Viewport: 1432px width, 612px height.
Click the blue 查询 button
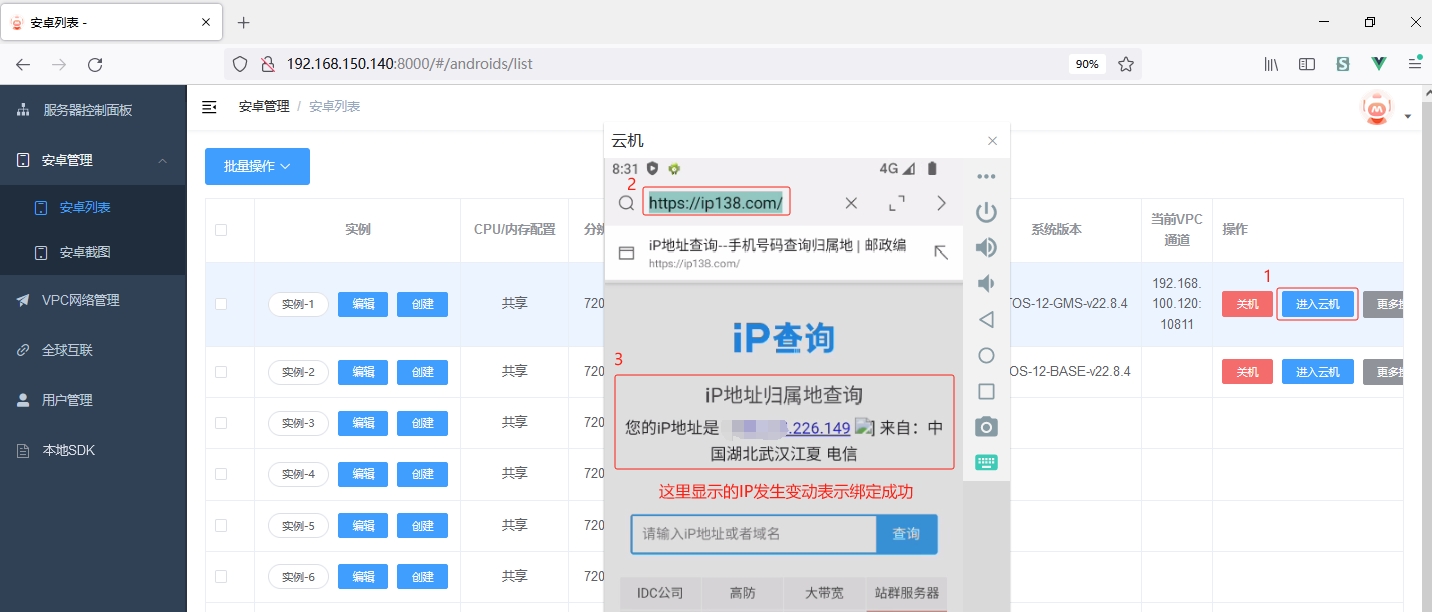coord(906,534)
